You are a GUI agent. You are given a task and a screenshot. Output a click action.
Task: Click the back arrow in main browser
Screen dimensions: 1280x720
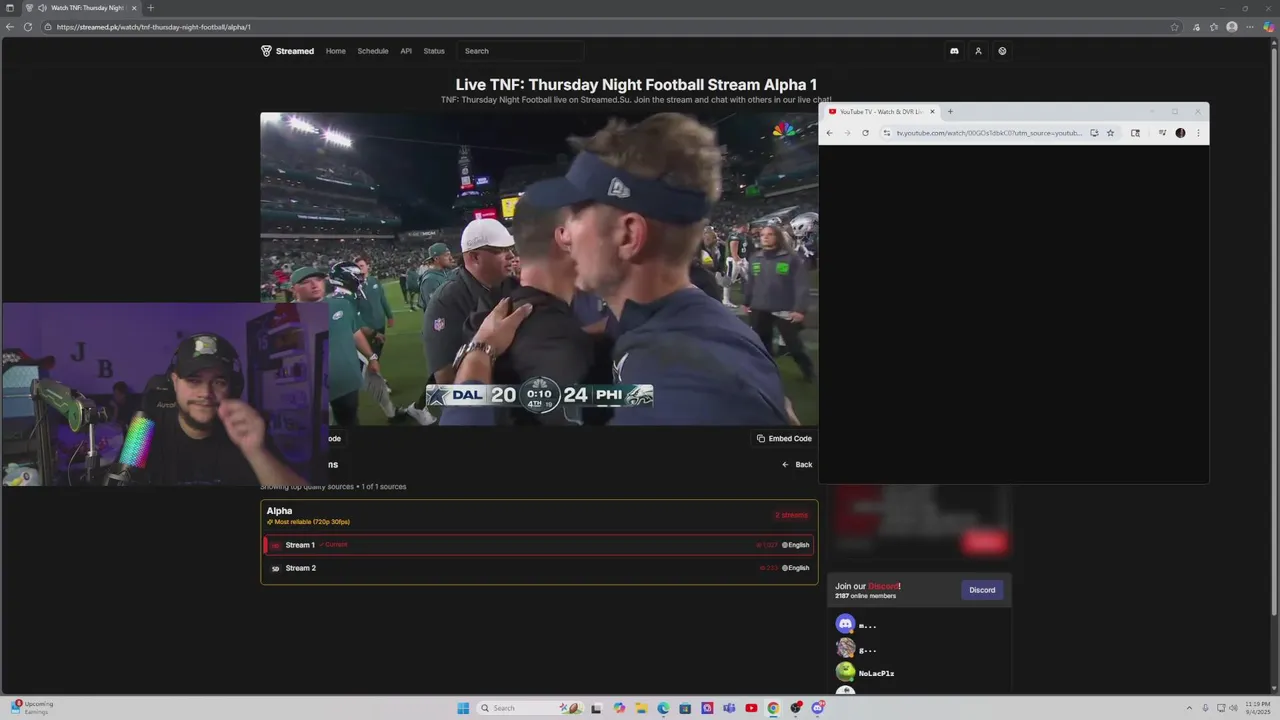click(x=10, y=27)
